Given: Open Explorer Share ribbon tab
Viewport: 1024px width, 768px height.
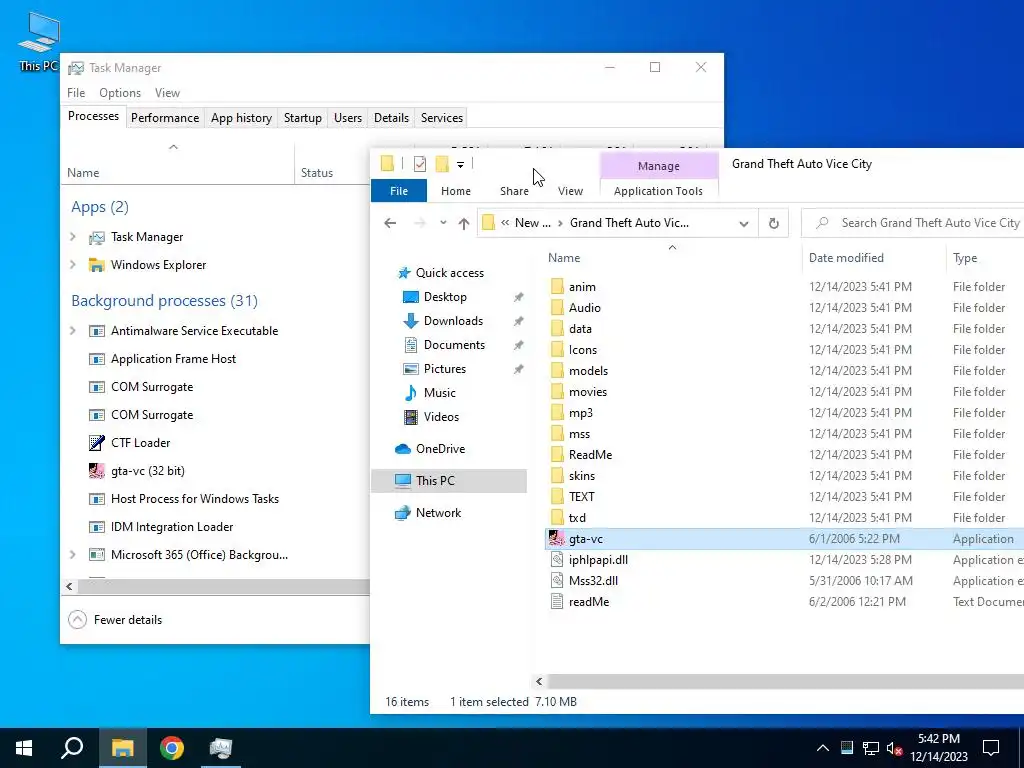Looking at the screenshot, I should (x=514, y=191).
